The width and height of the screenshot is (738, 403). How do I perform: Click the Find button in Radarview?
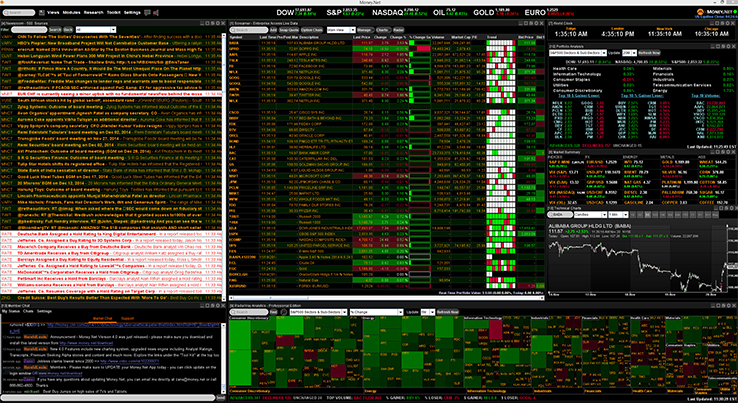[273, 312]
